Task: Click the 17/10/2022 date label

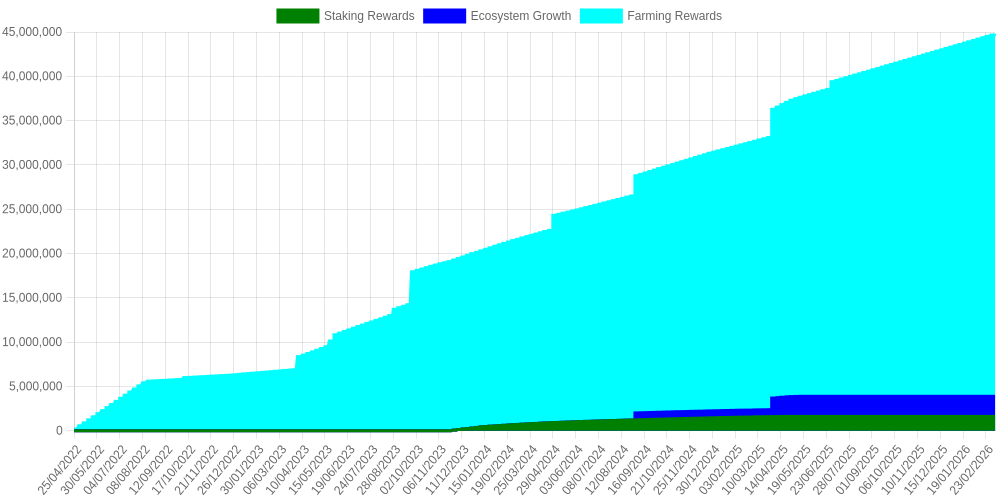Action: (x=173, y=471)
